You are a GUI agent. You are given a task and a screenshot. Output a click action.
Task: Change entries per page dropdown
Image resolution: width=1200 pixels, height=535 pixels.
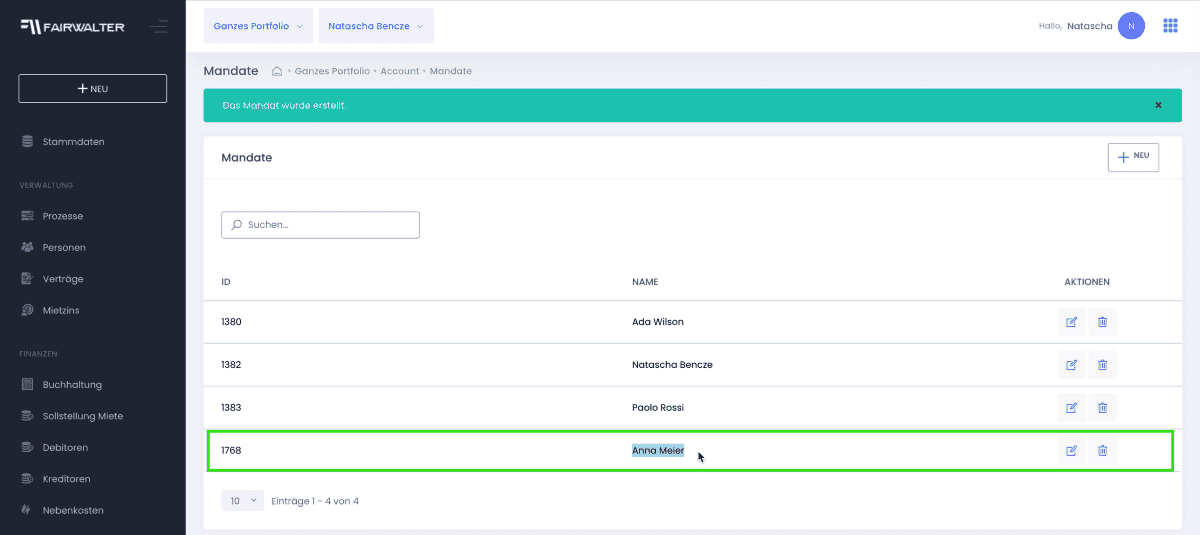click(241, 501)
